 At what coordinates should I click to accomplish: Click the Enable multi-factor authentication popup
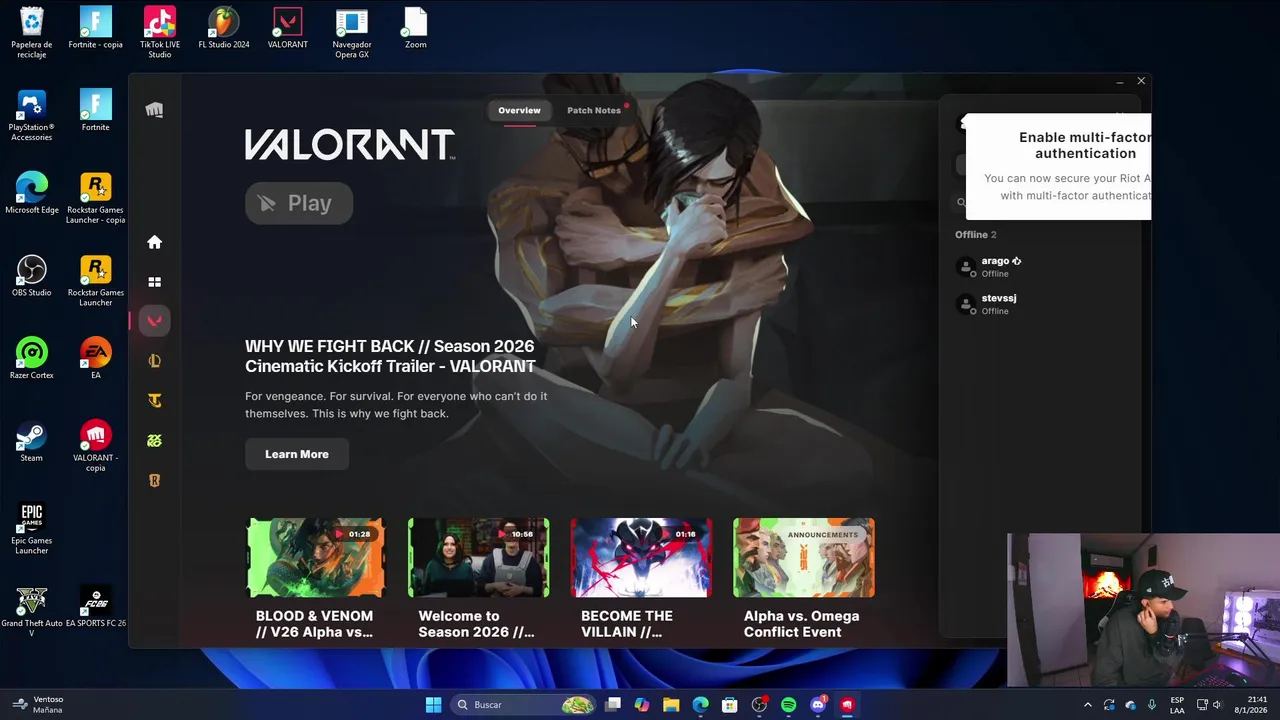(1058, 166)
